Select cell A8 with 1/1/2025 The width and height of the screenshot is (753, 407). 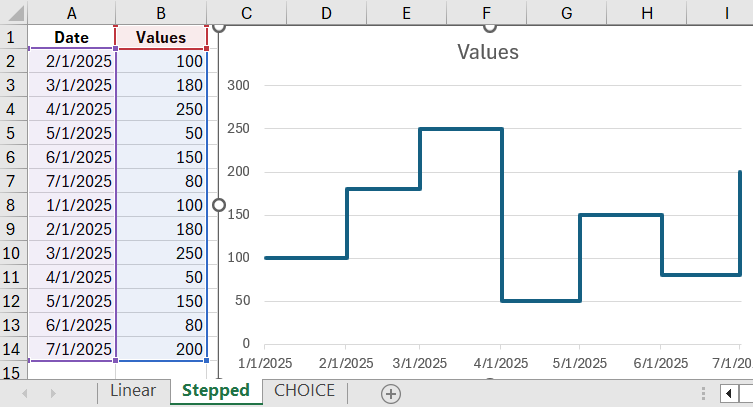click(72, 205)
